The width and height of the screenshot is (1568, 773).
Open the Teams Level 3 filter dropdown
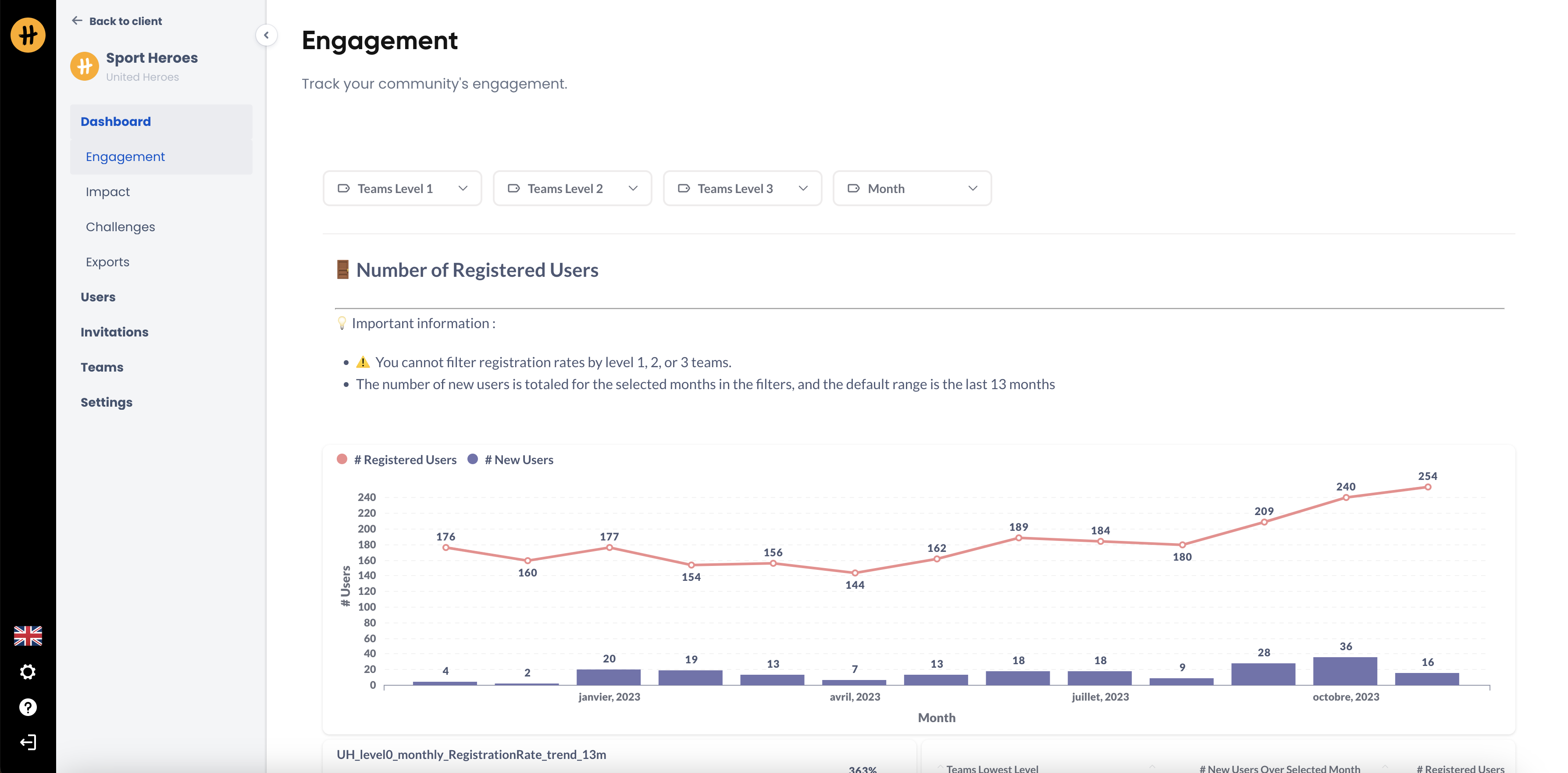click(x=742, y=189)
